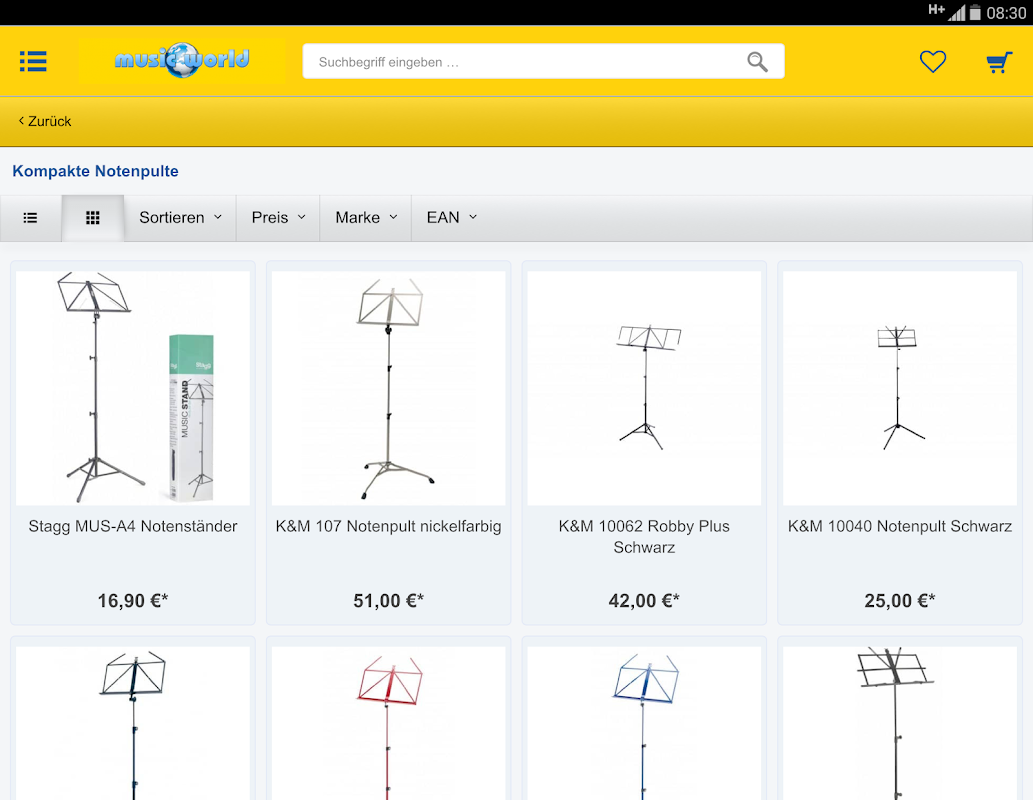Open the hamburger navigation menu
Screen dimensions: 1033x800
33,61
